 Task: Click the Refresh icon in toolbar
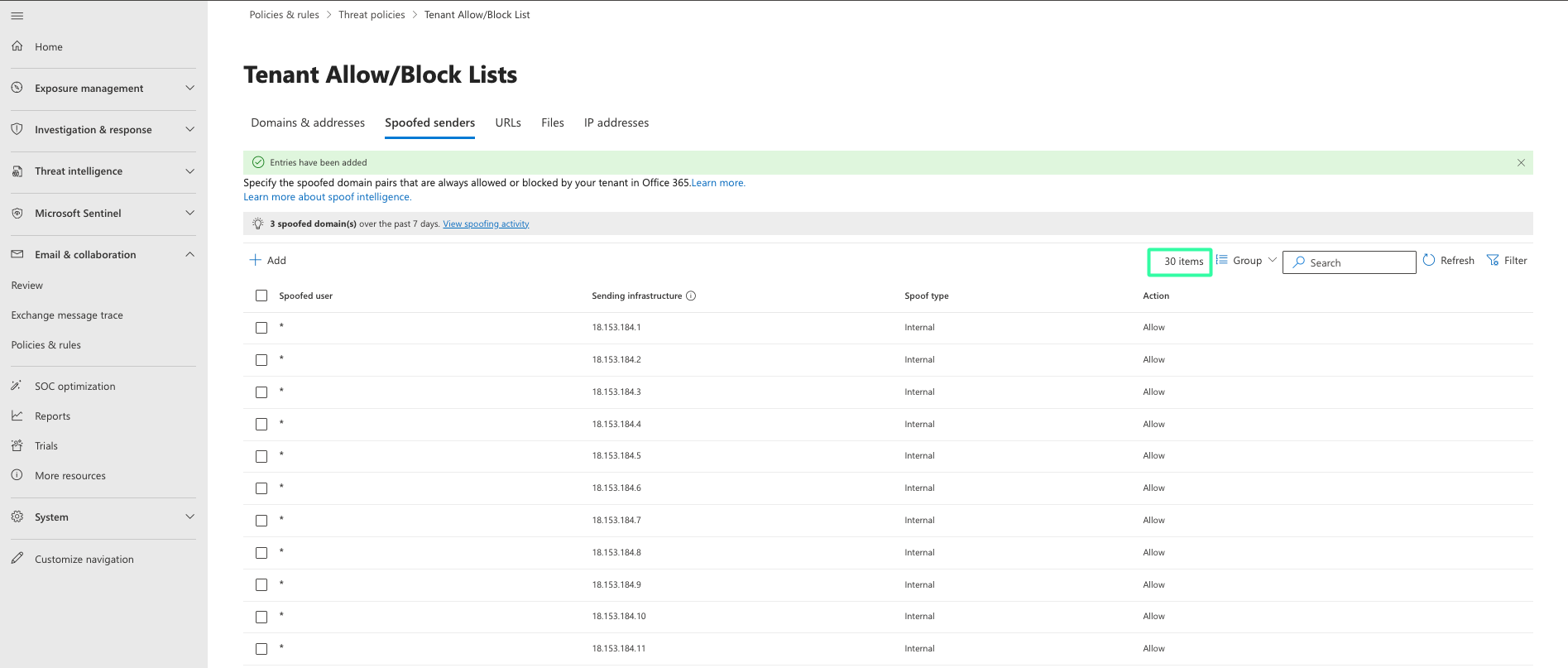coord(1429,260)
